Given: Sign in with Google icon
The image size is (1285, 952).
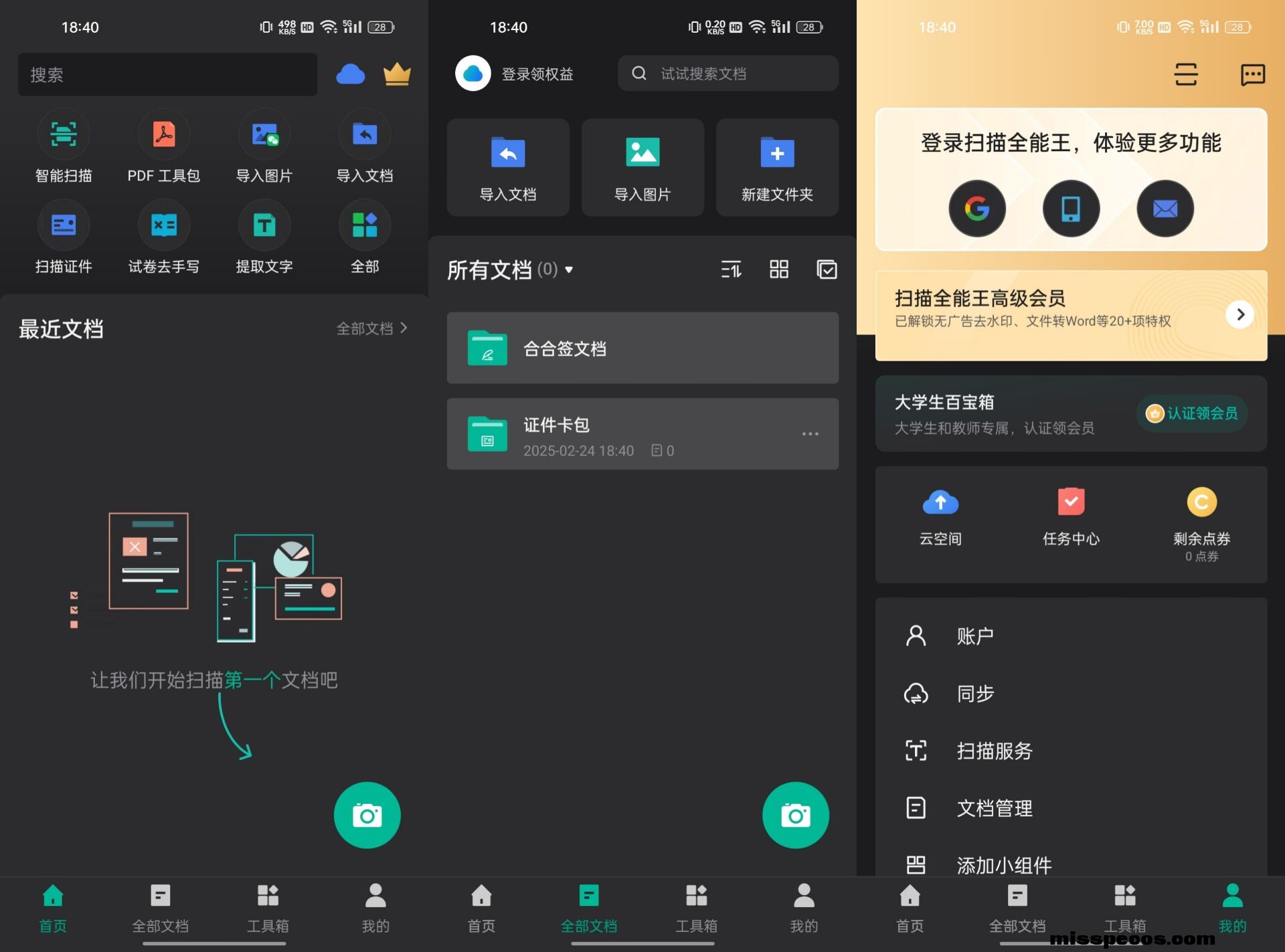Looking at the screenshot, I should click(977, 209).
